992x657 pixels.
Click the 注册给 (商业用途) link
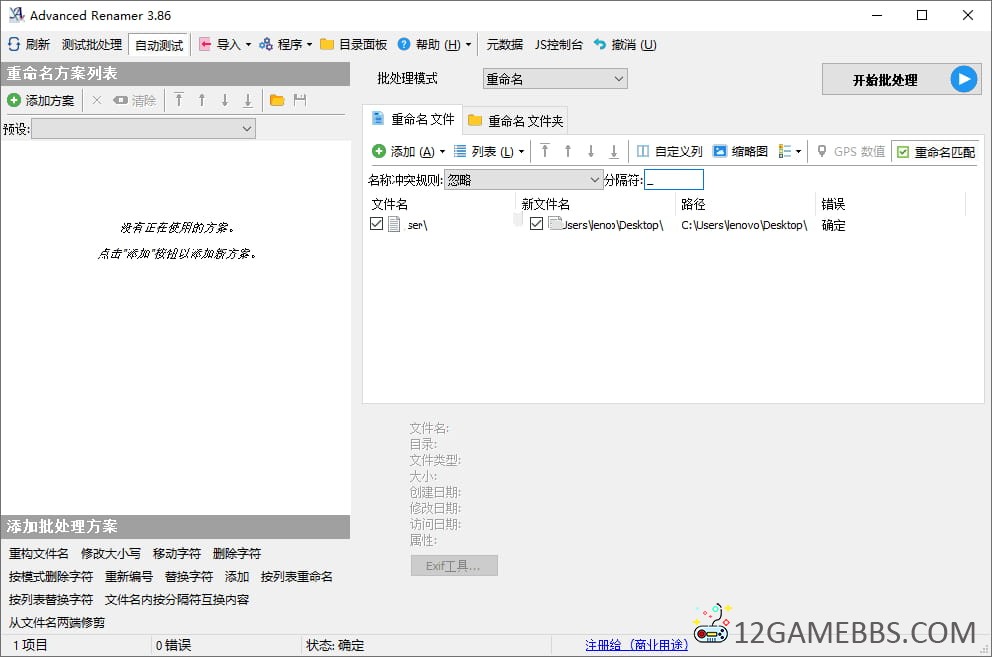point(636,645)
